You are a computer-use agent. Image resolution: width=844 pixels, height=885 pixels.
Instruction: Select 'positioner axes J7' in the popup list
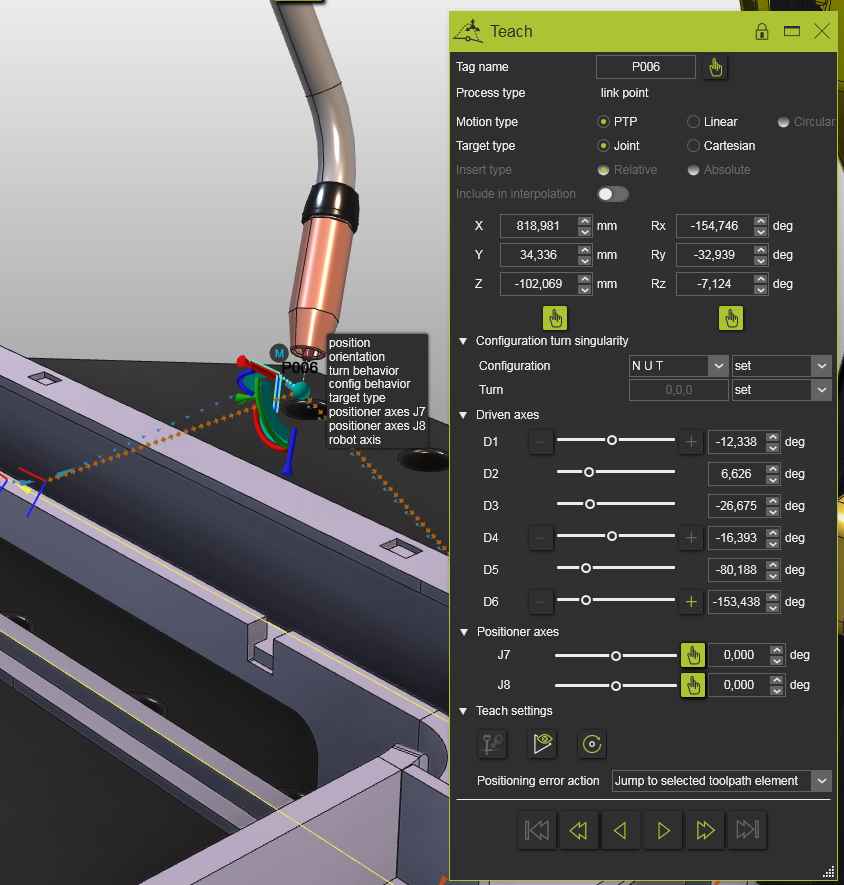pos(377,412)
